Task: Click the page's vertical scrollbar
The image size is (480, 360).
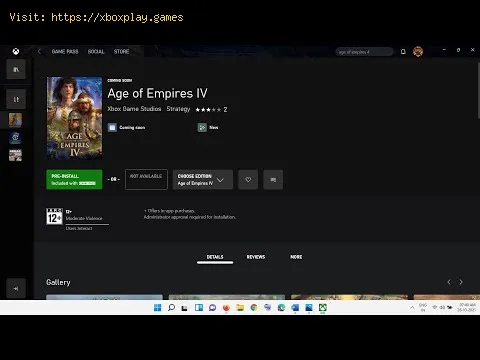Action: pos(478,90)
